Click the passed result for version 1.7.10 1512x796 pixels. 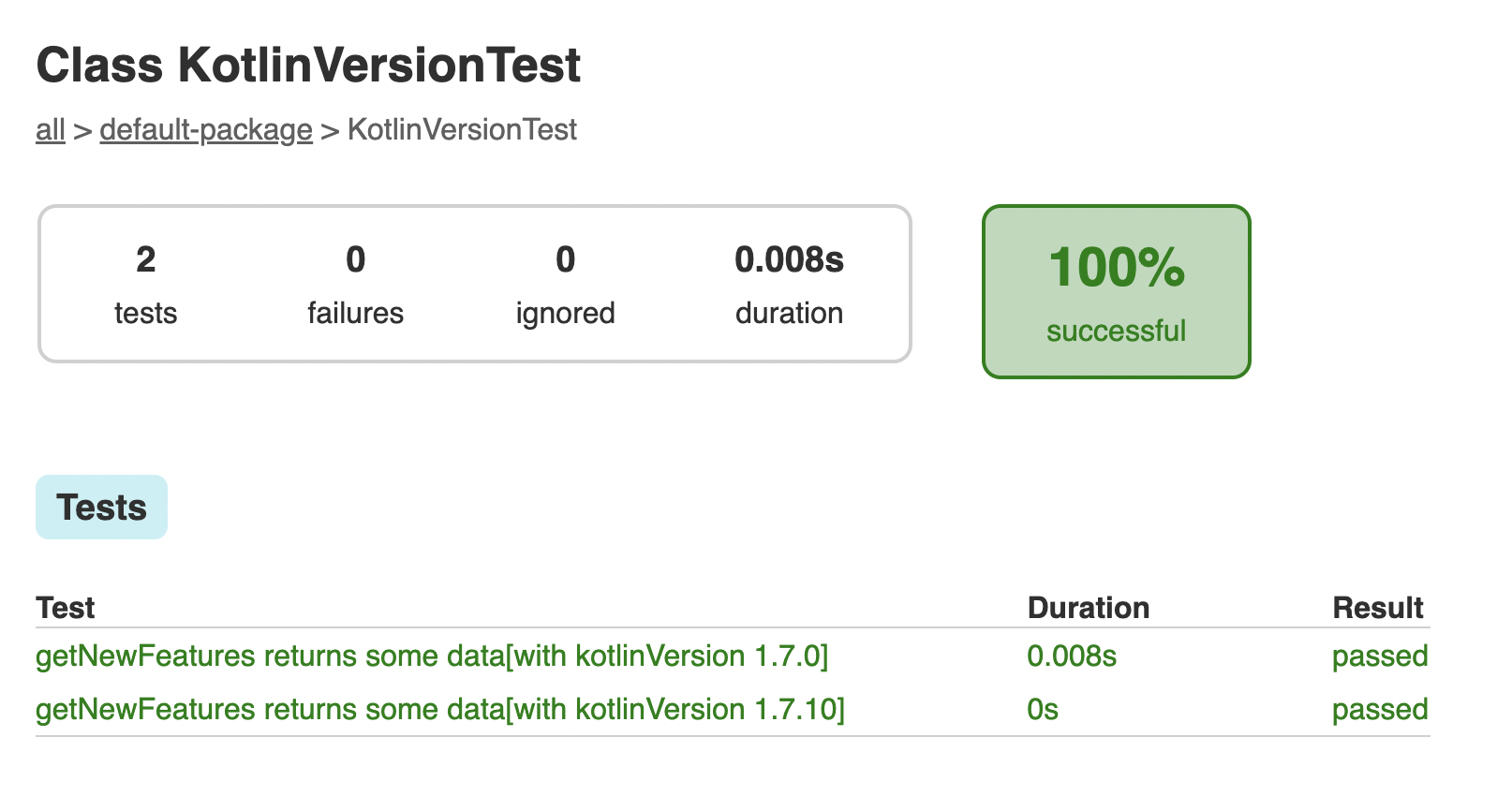click(1380, 709)
